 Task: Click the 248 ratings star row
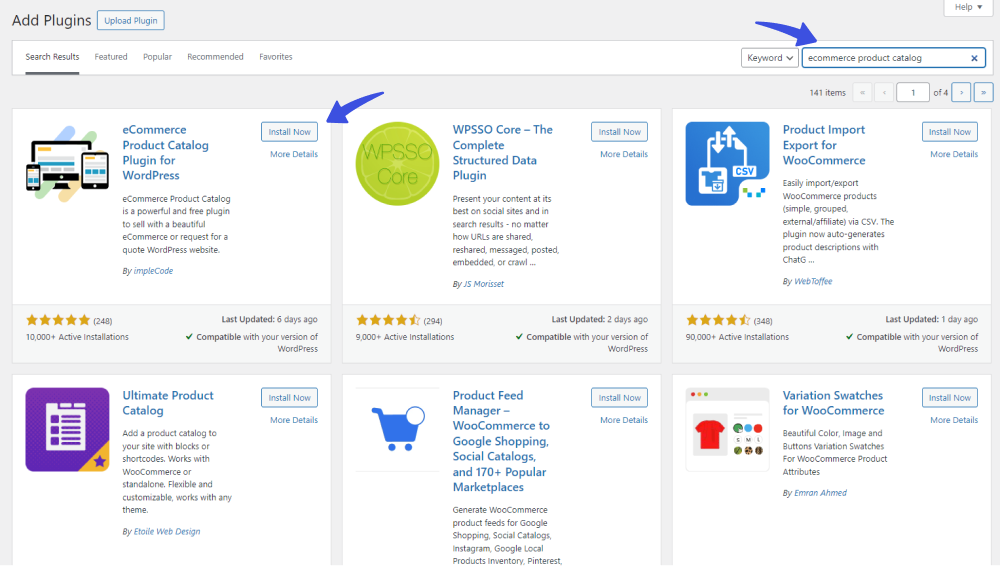(x=58, y=320)
